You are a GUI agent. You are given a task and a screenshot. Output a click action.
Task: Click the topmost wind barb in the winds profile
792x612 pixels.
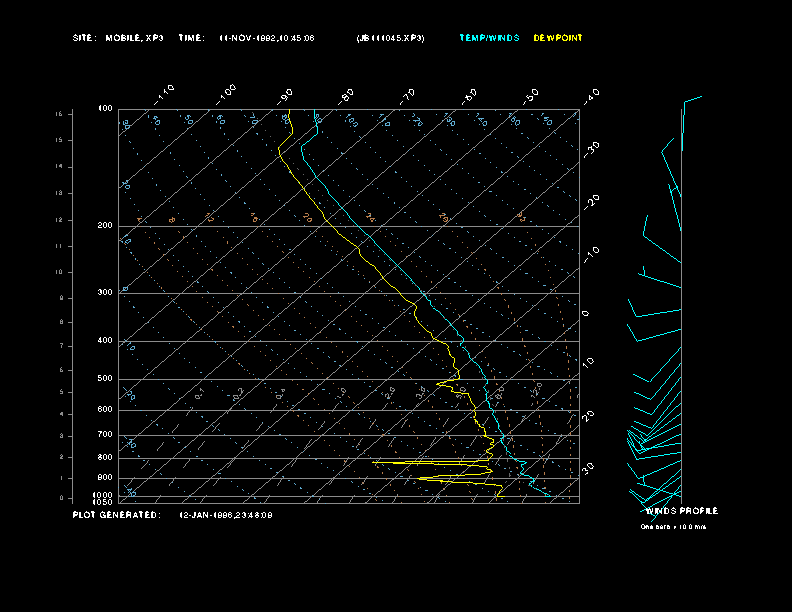[x=692, y=99]
